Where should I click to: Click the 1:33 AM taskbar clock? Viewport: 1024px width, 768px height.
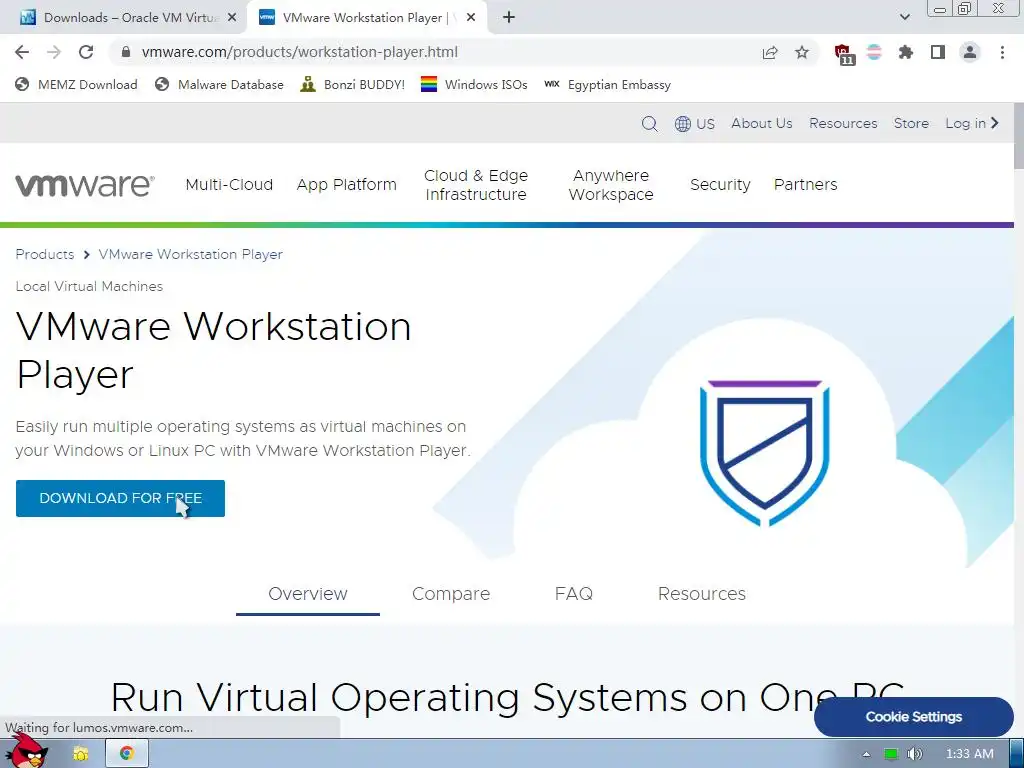pyautogui.click(x=970, y=754)
